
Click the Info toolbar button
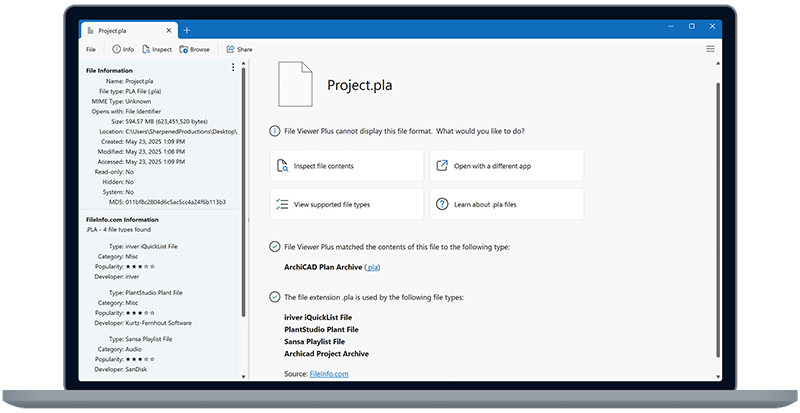[123, 50]
